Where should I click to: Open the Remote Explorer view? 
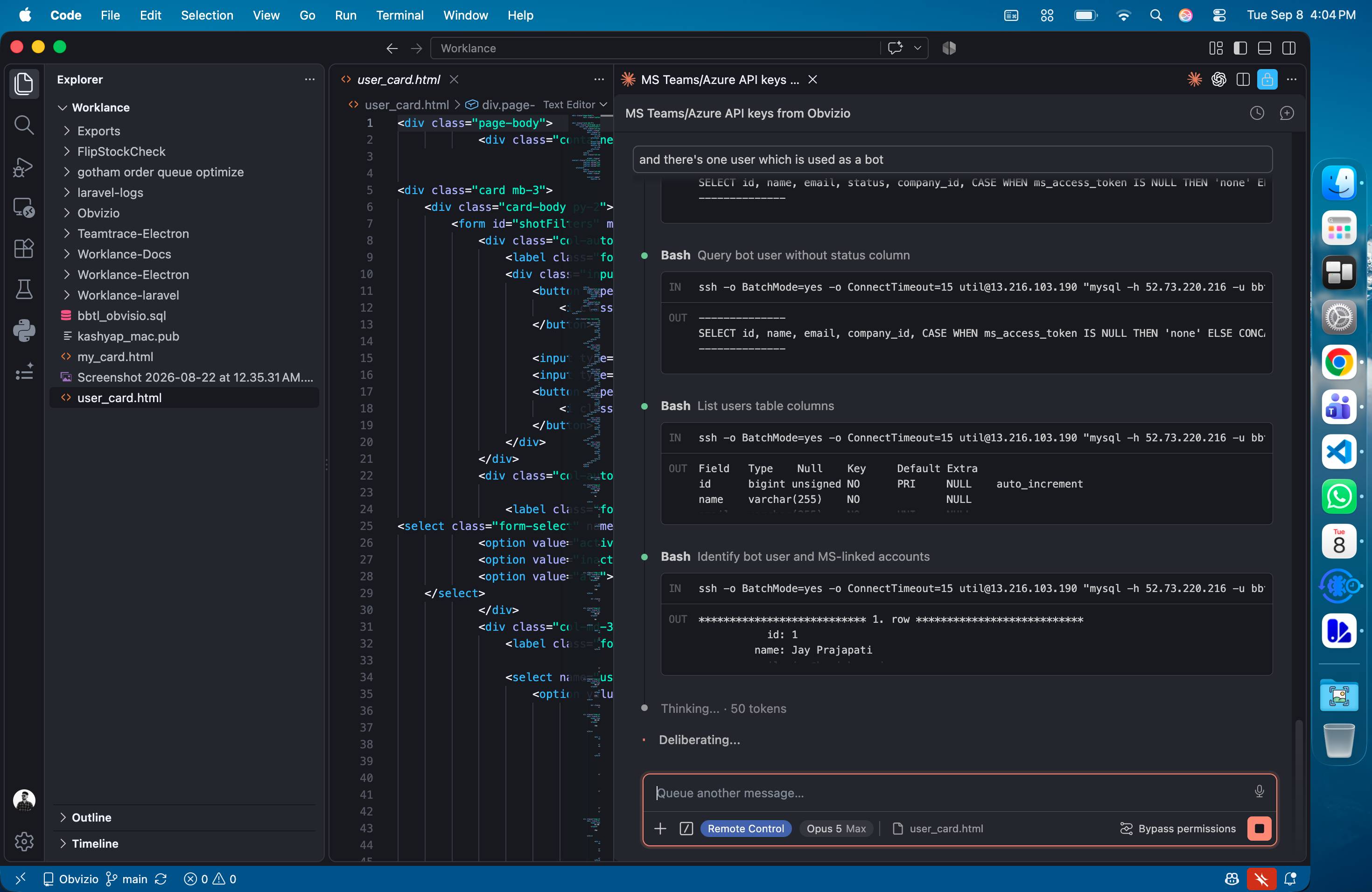(x=24, y=208)
